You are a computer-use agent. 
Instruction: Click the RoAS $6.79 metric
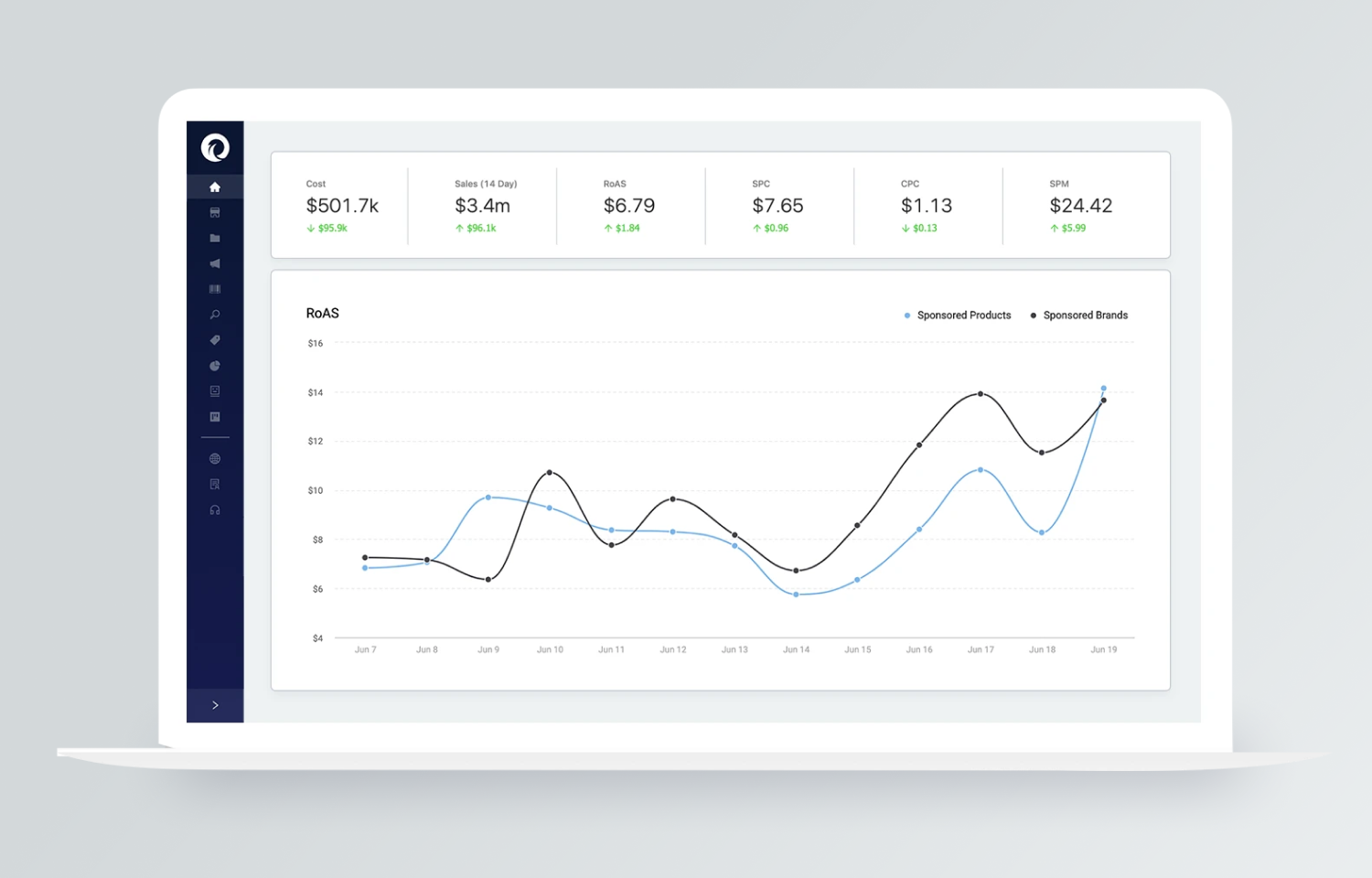click(x=629, y=206)
